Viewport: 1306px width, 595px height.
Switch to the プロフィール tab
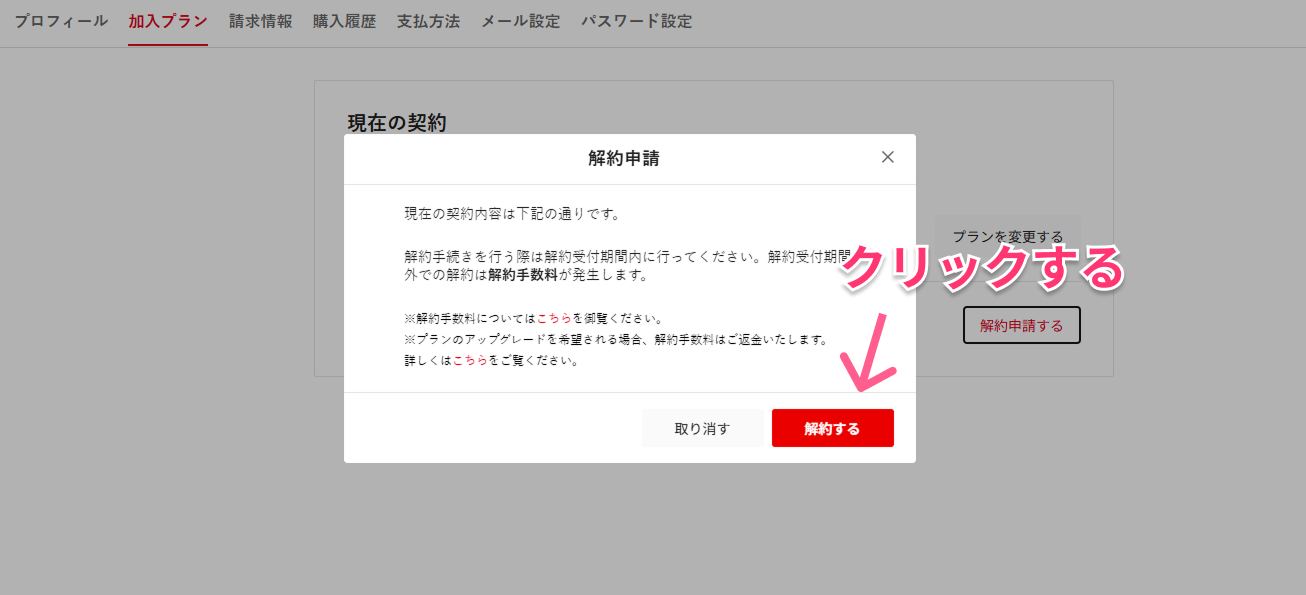pos(61,21)
